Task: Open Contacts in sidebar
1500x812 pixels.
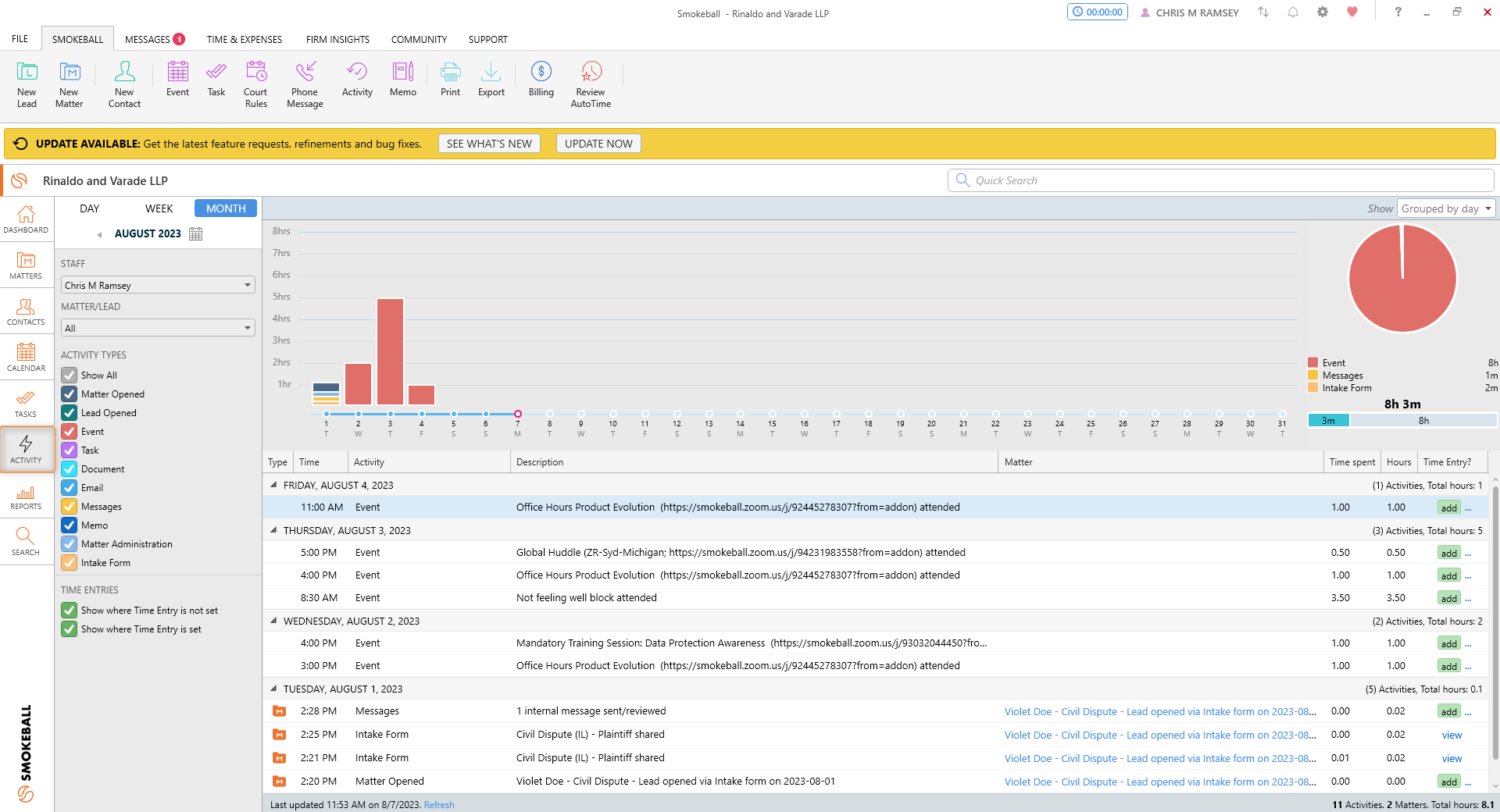Action: tap(26, 312)
